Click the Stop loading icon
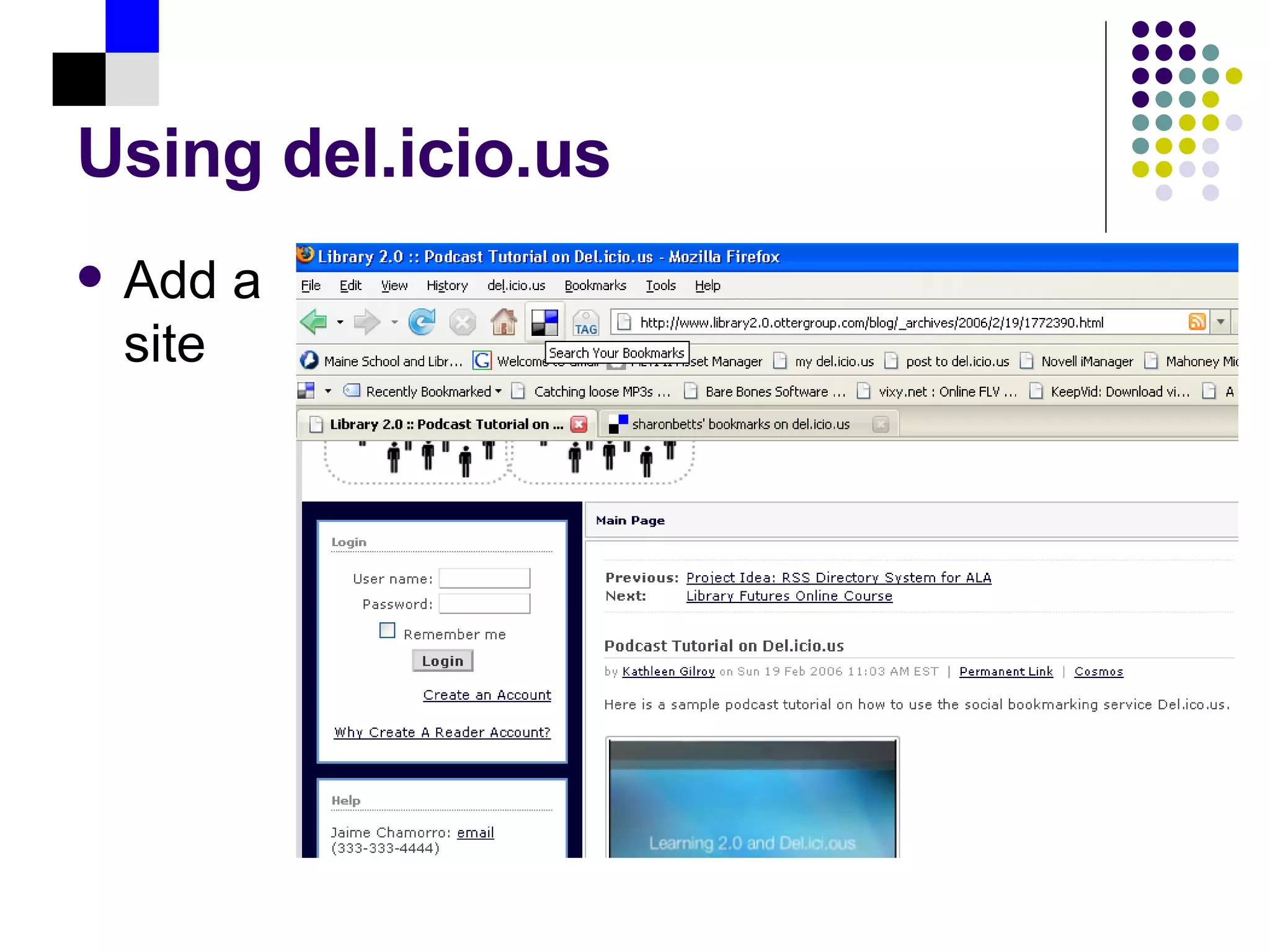The width and height of the screenshot is (1270, 952). (x=463, y=322)
